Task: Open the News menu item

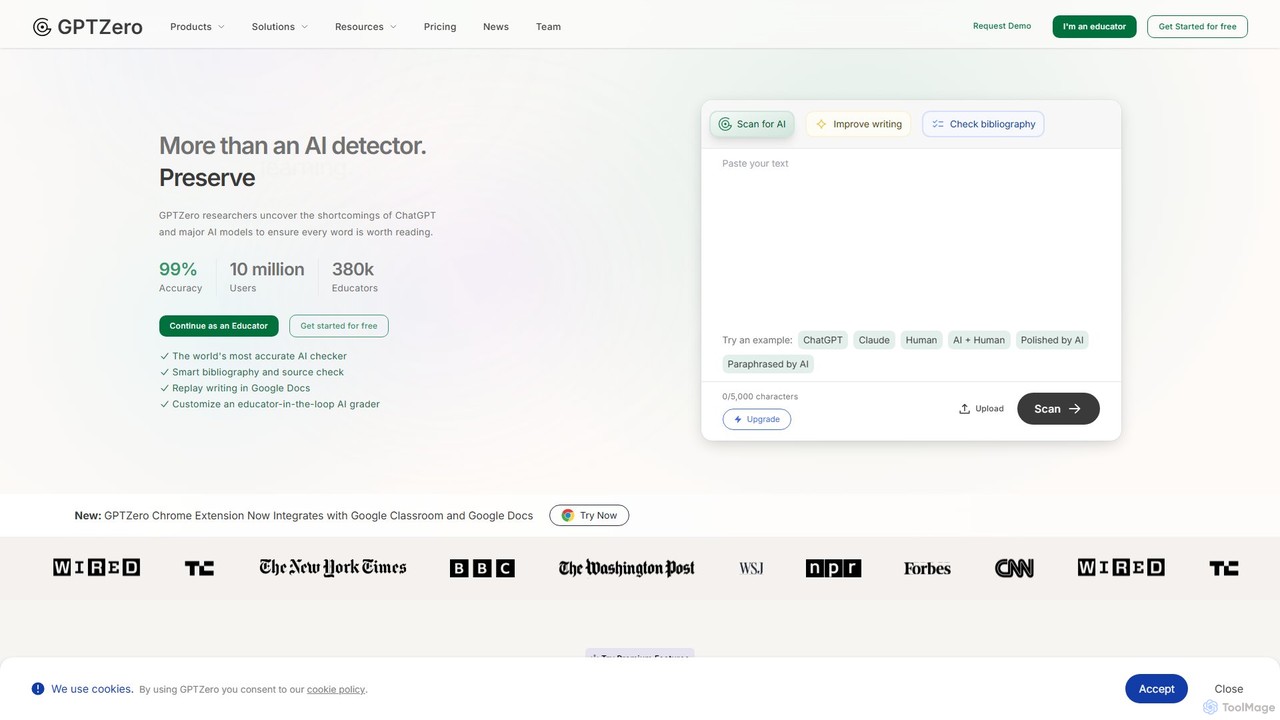Action: pos(496,27)
